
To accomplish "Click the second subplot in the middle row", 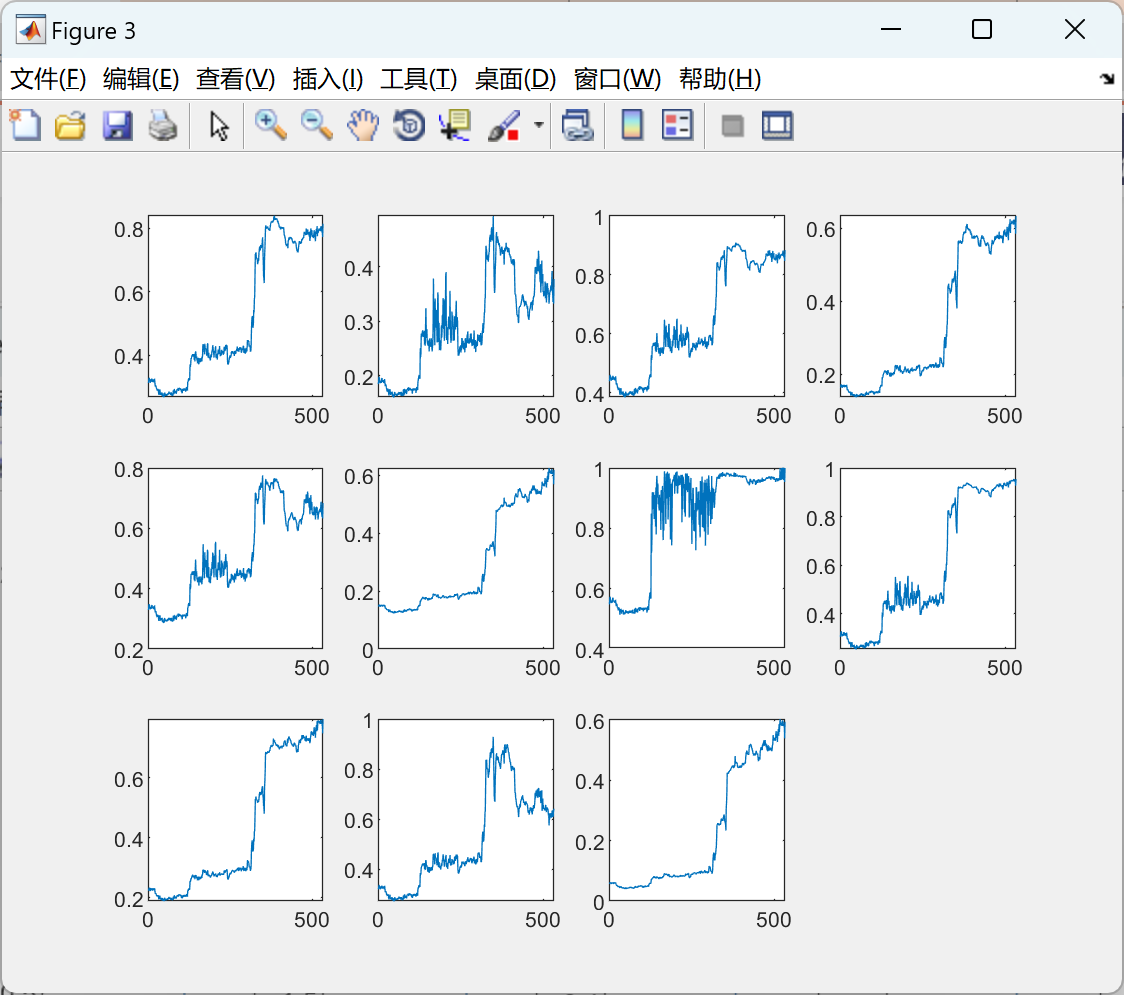I will pyautogui.click(x=466, y=558).
